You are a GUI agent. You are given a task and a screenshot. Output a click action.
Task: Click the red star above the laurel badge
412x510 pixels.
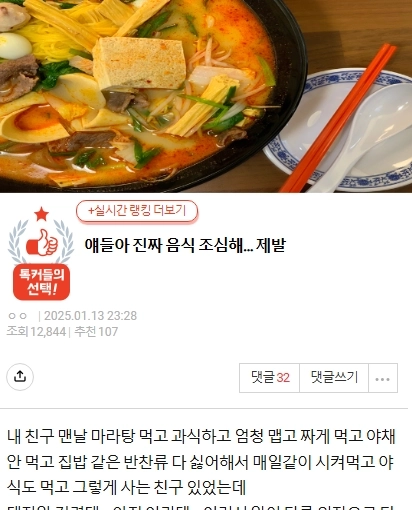[x=41, y=214]
